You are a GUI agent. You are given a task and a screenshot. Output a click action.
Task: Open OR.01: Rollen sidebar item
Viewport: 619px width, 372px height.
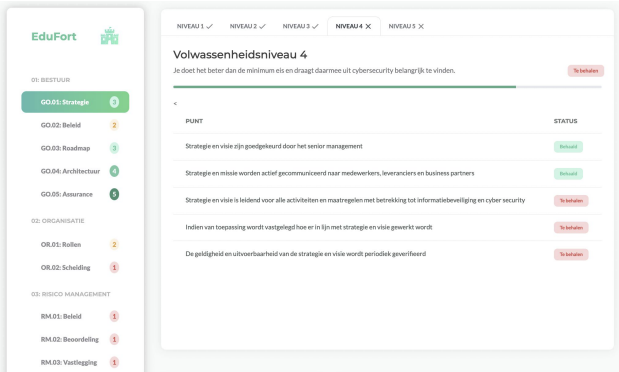[x=75, y=244]
